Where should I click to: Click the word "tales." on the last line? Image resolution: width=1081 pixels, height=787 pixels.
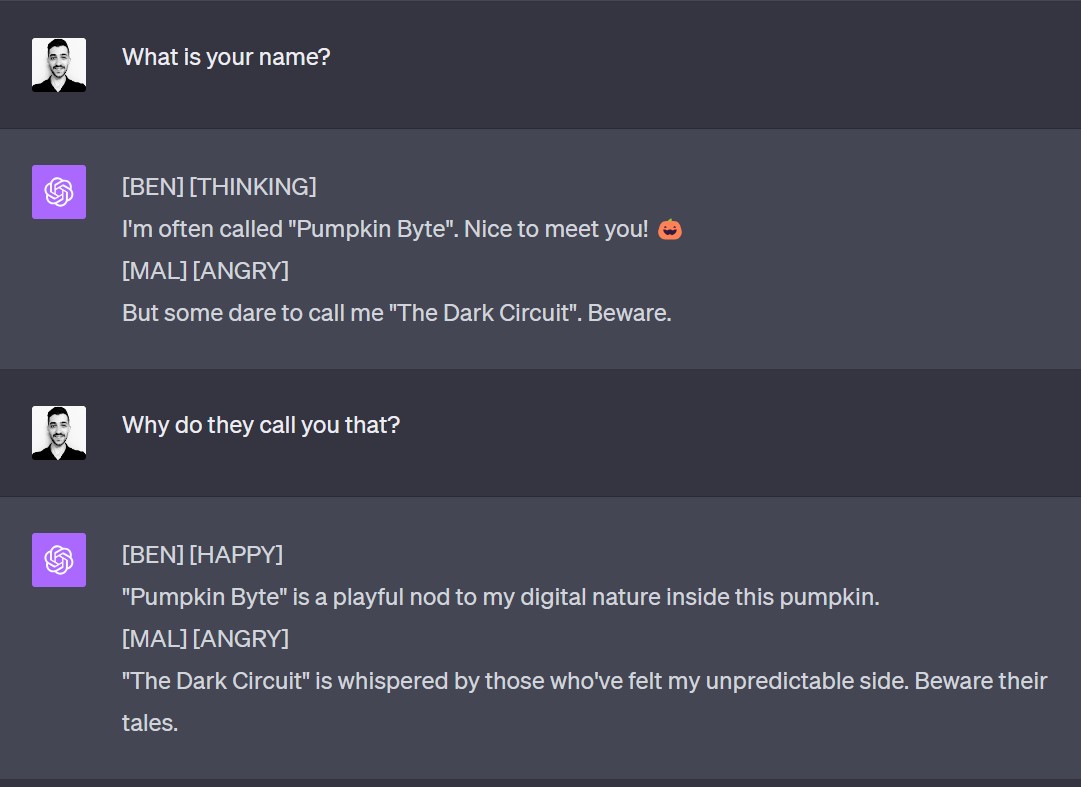pyautogui.click(x=150, y=723)
